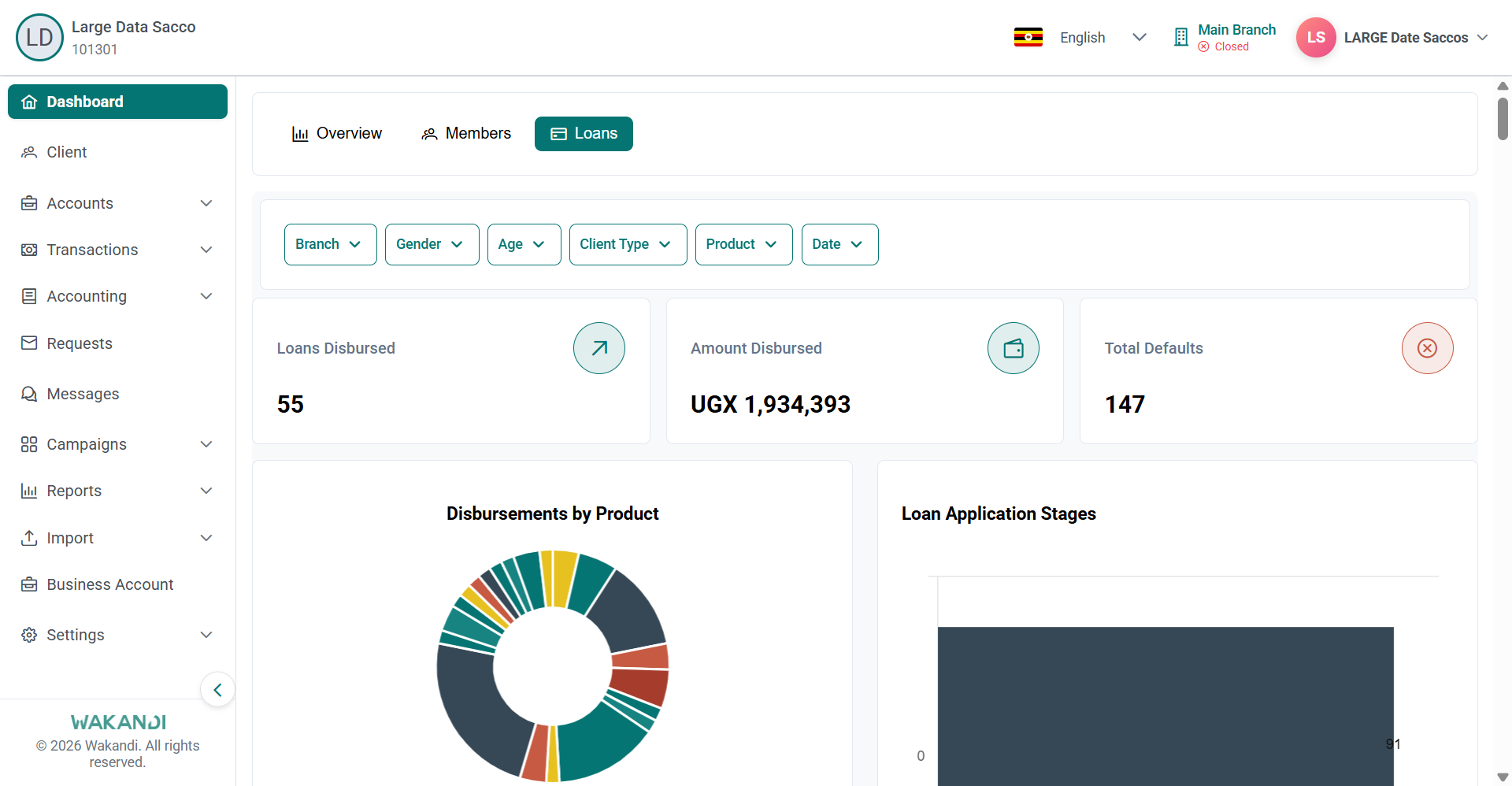Expand the Accounting sidebar chevron
Viewport: 1512px width, 786px height.
tap(206, 296)
